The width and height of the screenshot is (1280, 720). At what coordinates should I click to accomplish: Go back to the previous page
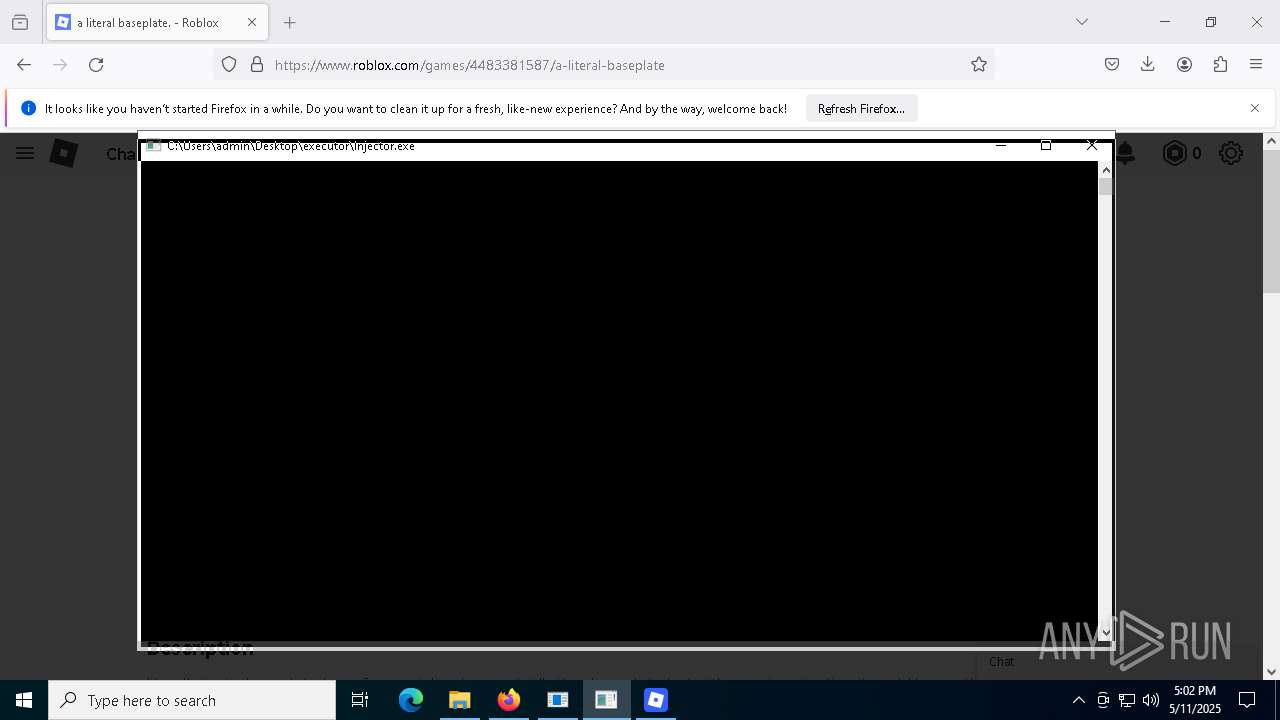click(x=24, y=64)
